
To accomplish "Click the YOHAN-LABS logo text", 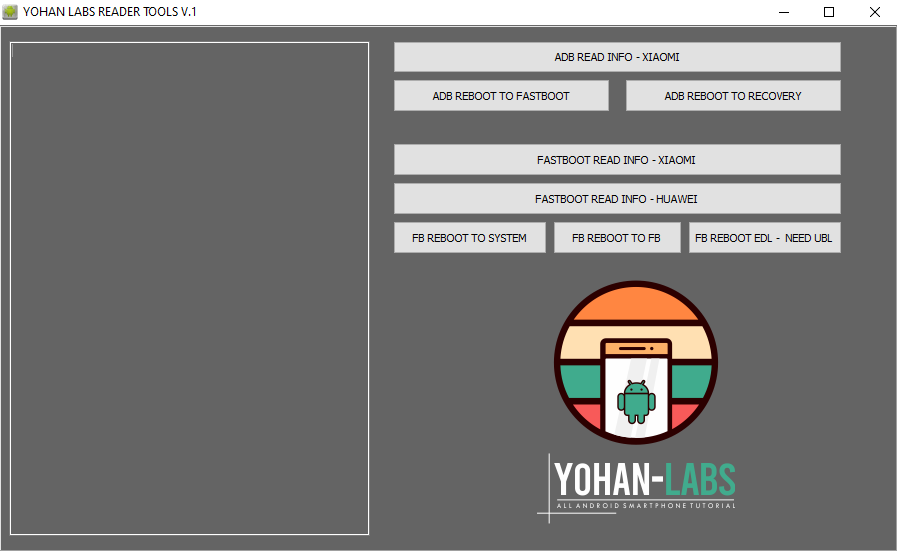I will [644, 479].
